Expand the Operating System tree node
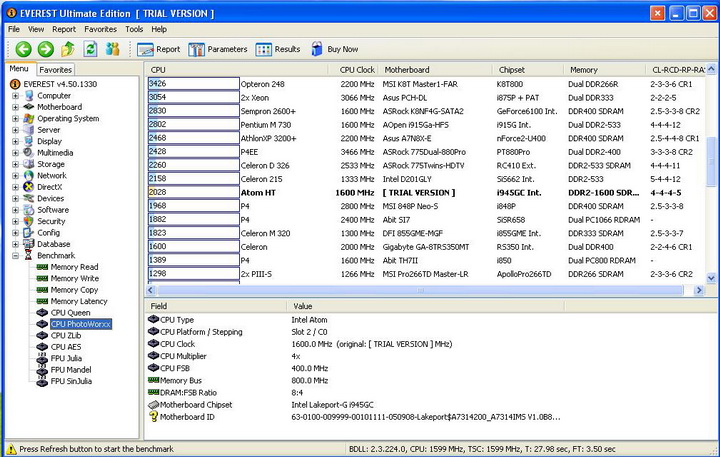 (x=15, y=118)
